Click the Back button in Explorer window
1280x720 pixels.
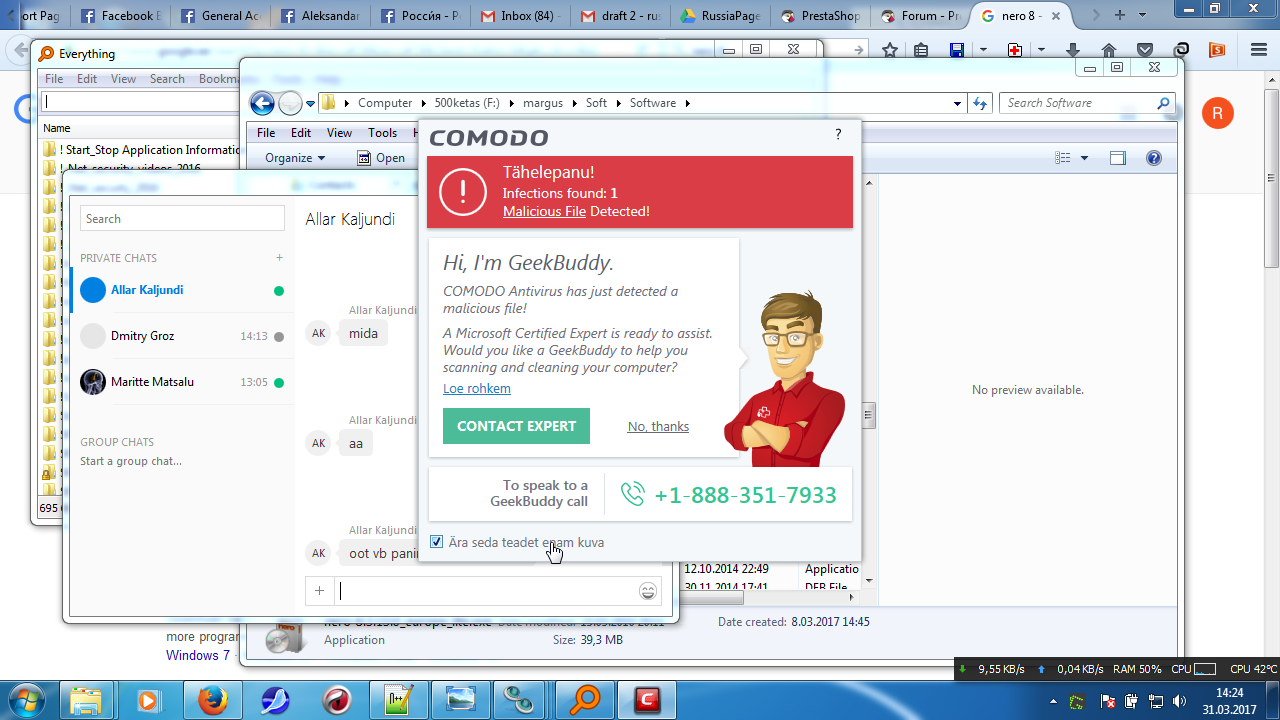[262, 103]
